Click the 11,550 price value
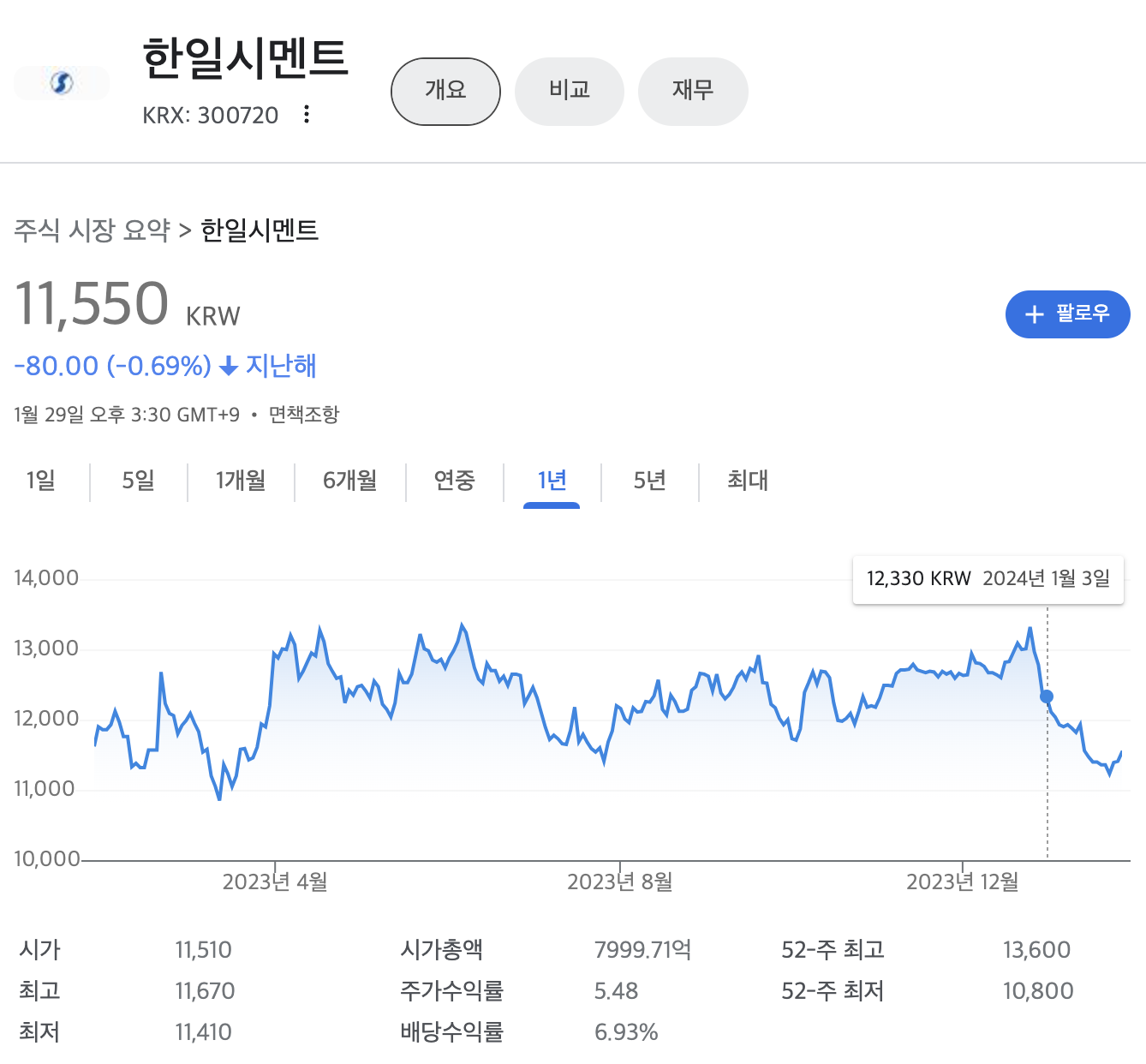Image resolution: width=1146 pixels, height=1064 pixels. [x=92, y=304]
